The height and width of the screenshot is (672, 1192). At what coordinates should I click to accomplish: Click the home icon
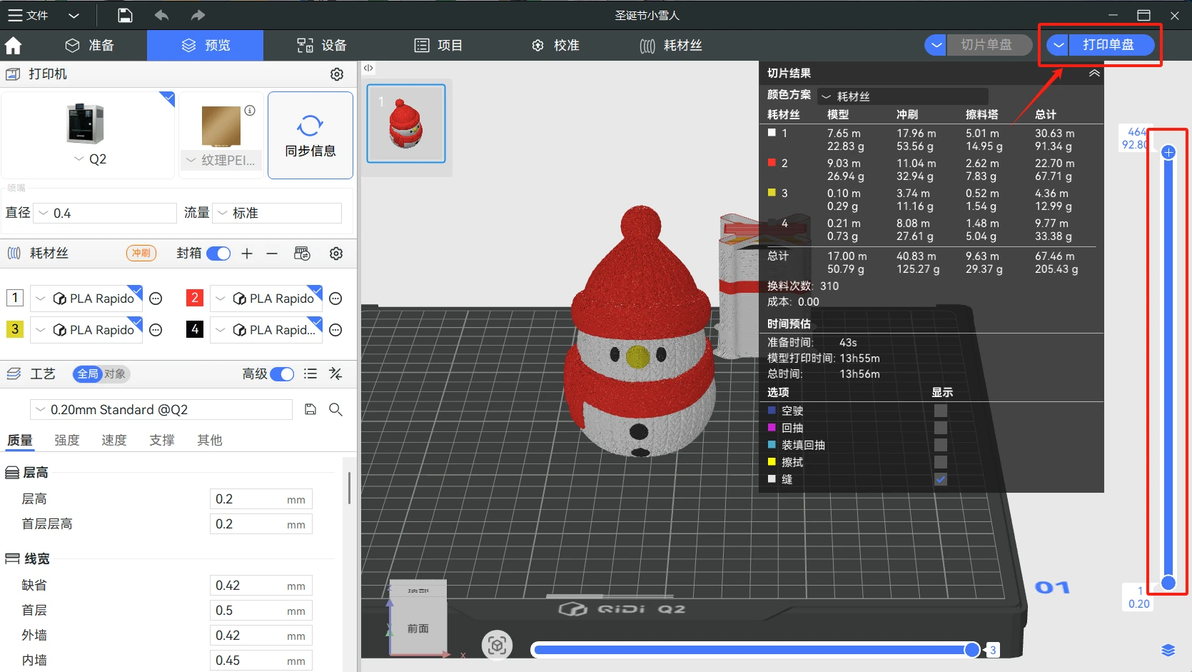pos(13,46)
